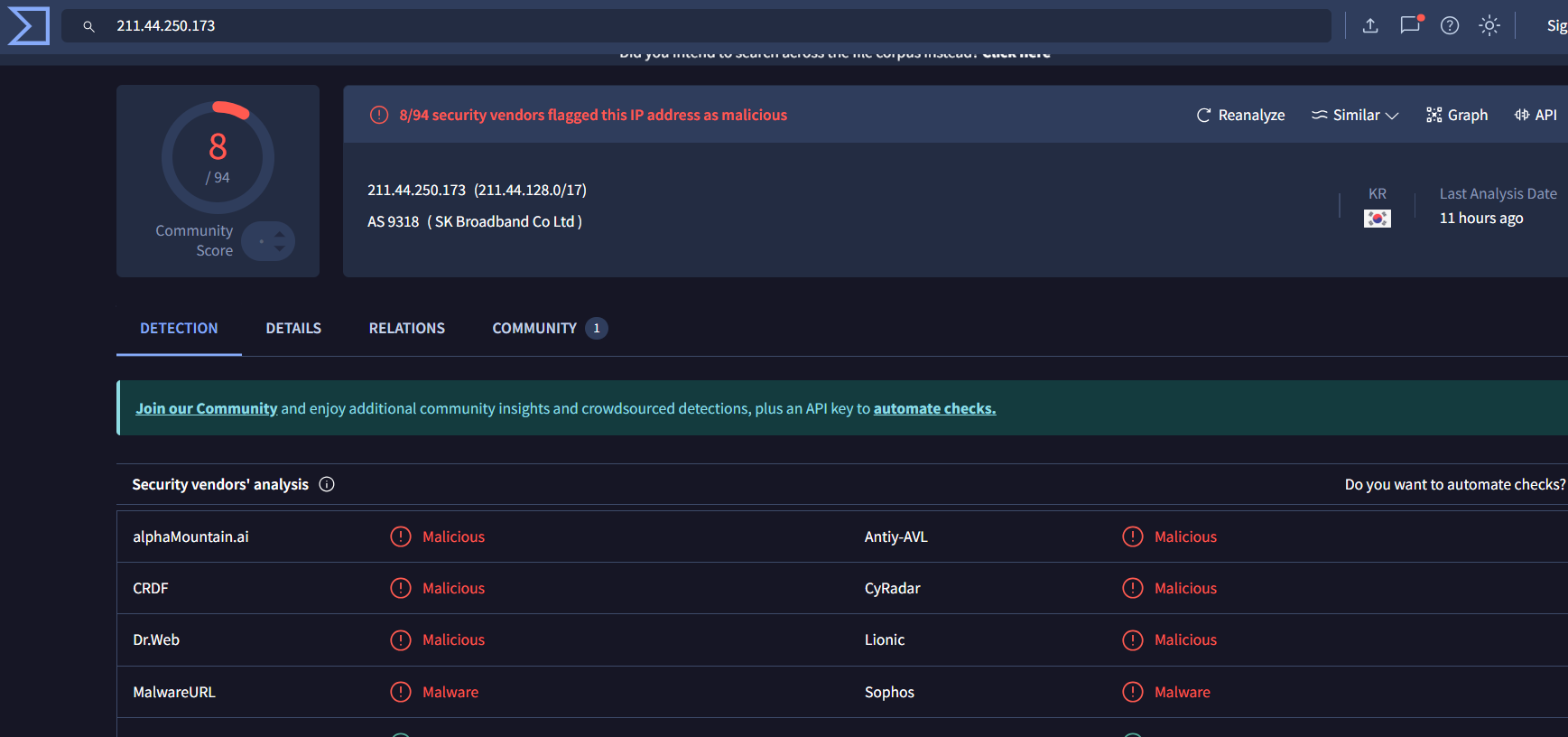
Task: Click the 11 hours ago analysis date
Action: click(x=1481, y=218)
